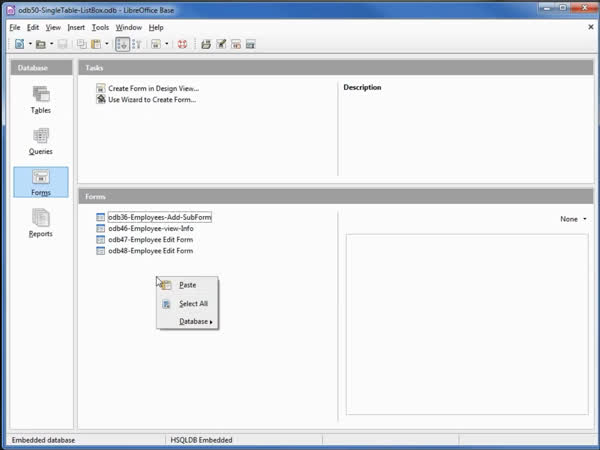Click the icon beside odb48-Employee Edit Form
This screenshot has width=600, height=450.
tap(101, 251)
